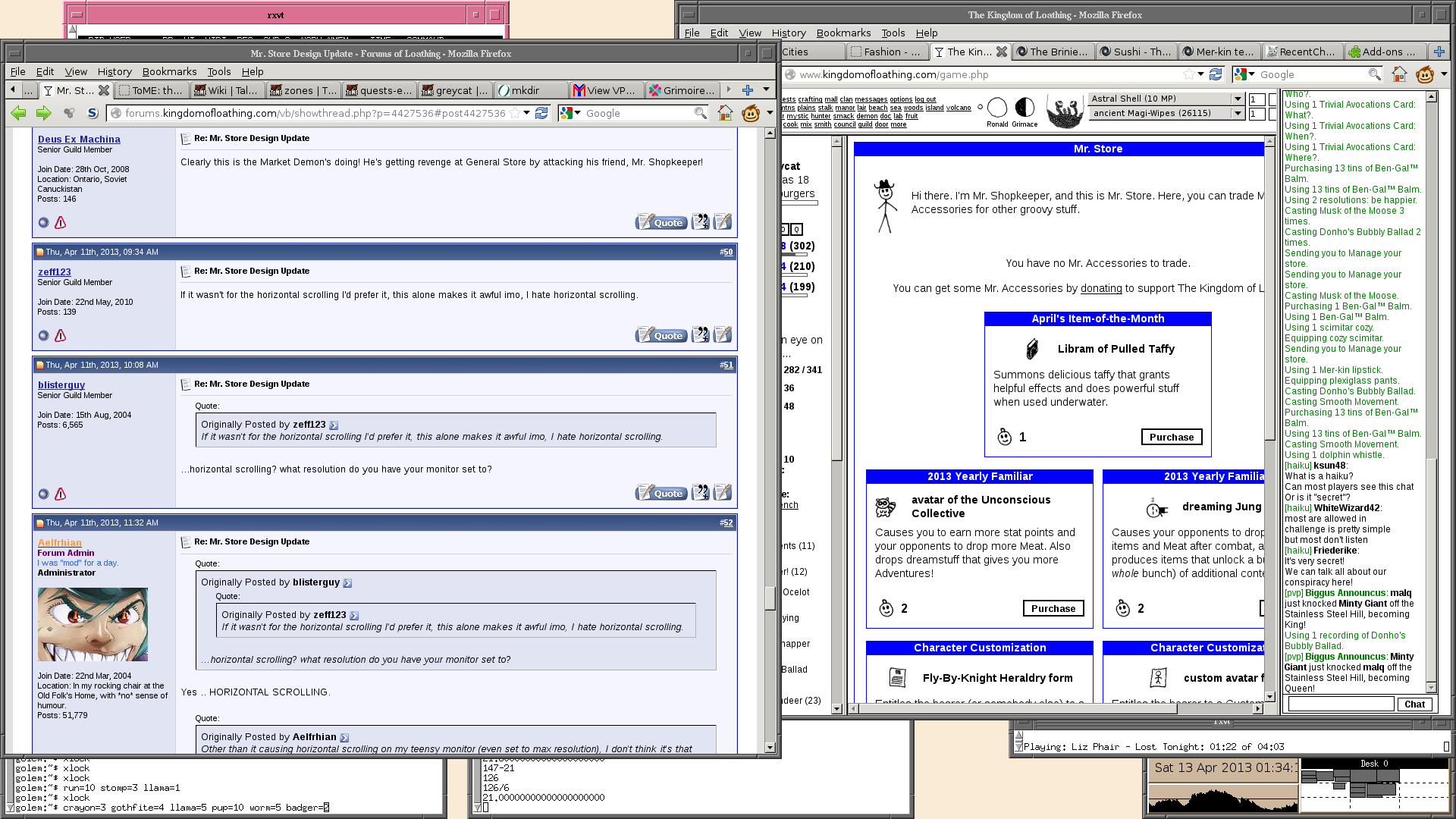
Task: Quick reply to zeff123's post
Action: [x=723, y=334]
